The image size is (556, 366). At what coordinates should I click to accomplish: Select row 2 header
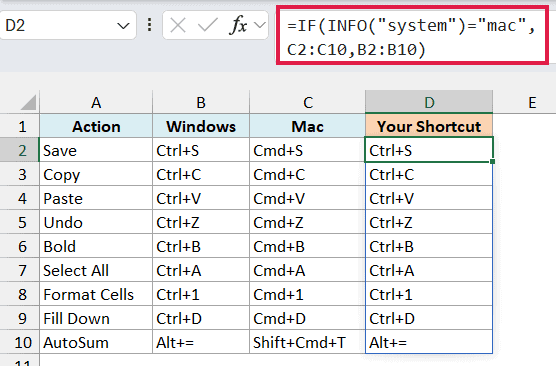(20, 150)
